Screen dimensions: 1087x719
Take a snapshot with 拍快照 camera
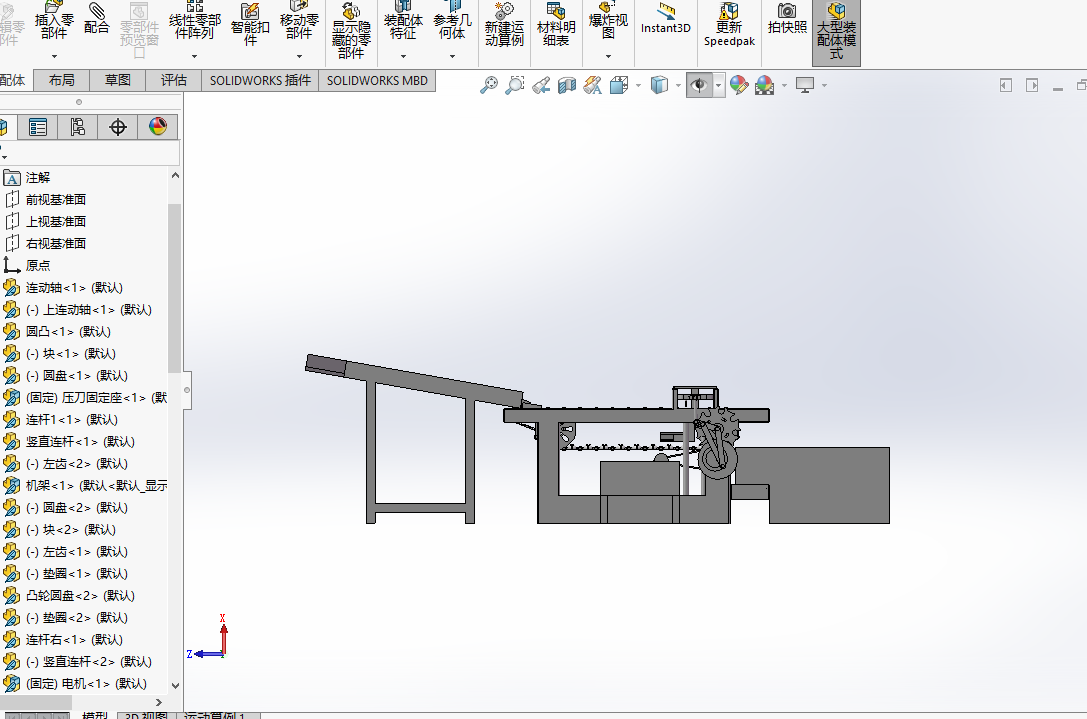(787, 20)
